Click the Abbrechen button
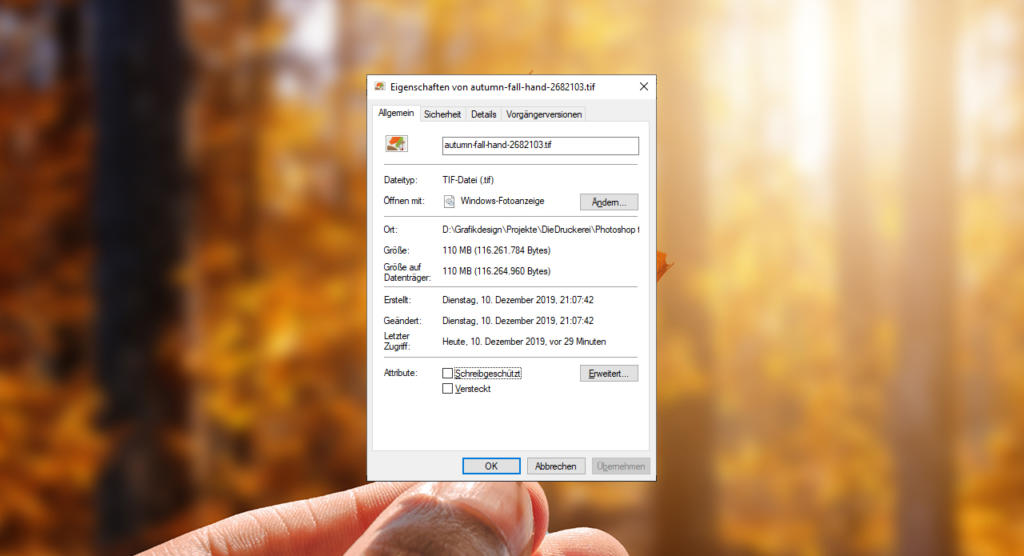This screenshot has width=1024, height=556. pos(556,466)
